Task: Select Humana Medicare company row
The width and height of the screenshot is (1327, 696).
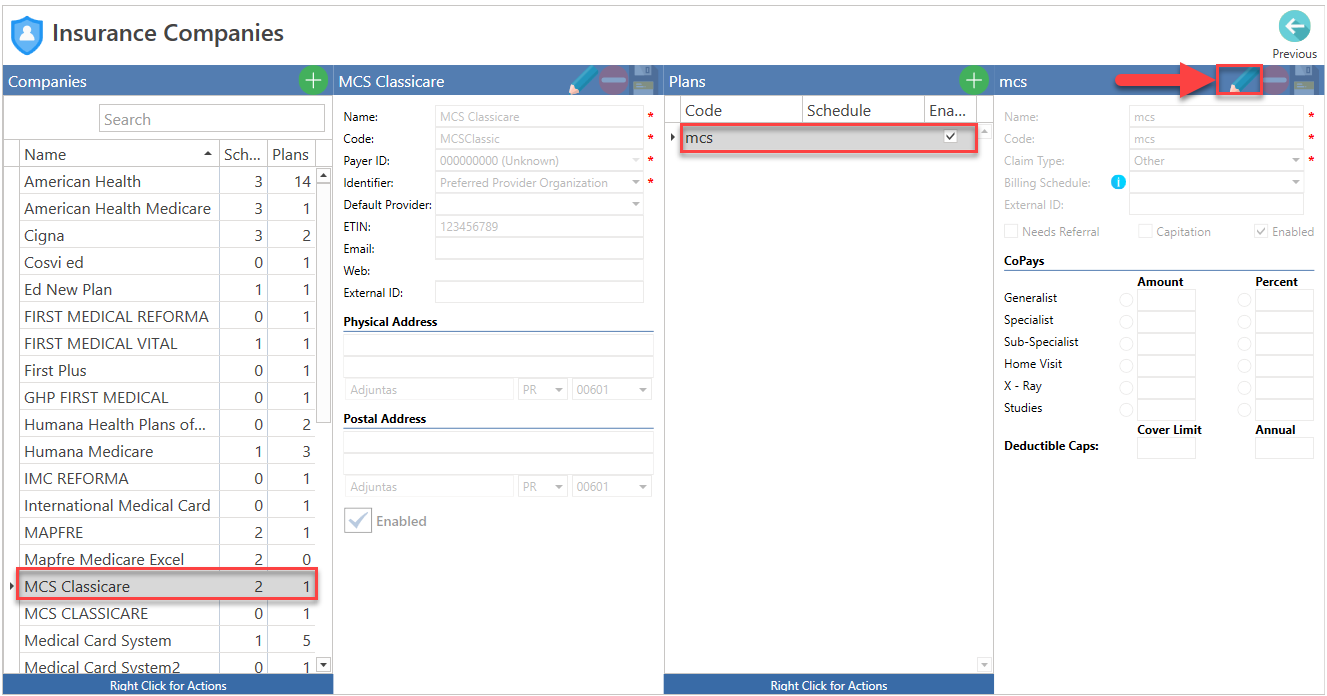Action: (167, 451)
